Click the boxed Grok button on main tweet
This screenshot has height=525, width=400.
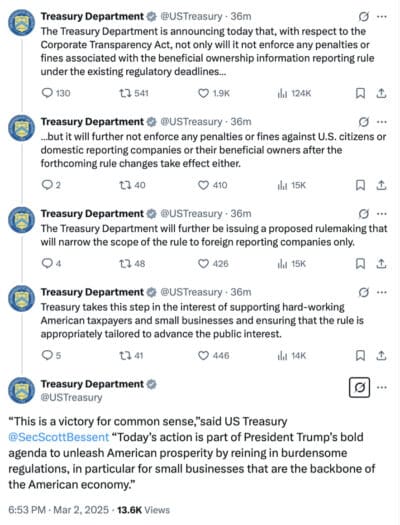pos(359,387)
